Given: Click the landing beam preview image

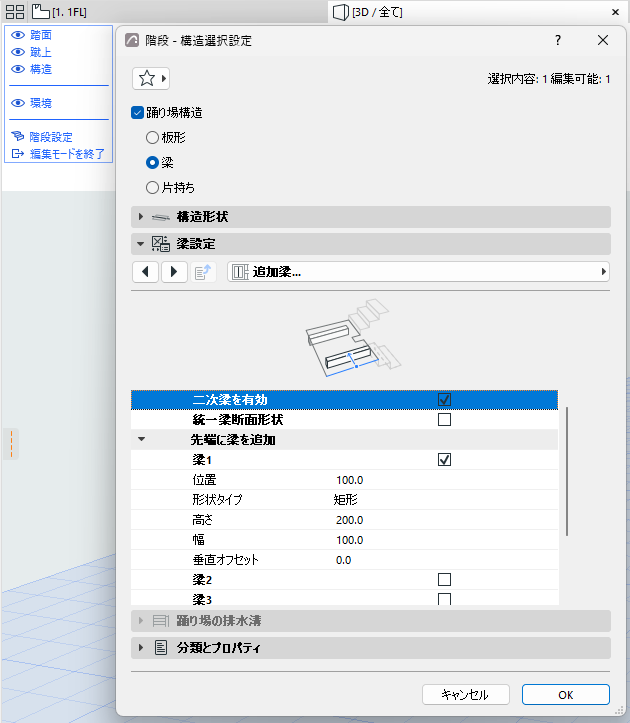Looking at the screenshot, I should (353, 338).
